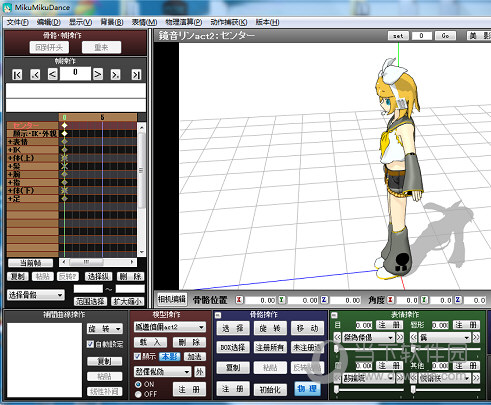The image size is (491, 405).
Task: Open the 表情(M) menu
Action: [x=144, y=22]
